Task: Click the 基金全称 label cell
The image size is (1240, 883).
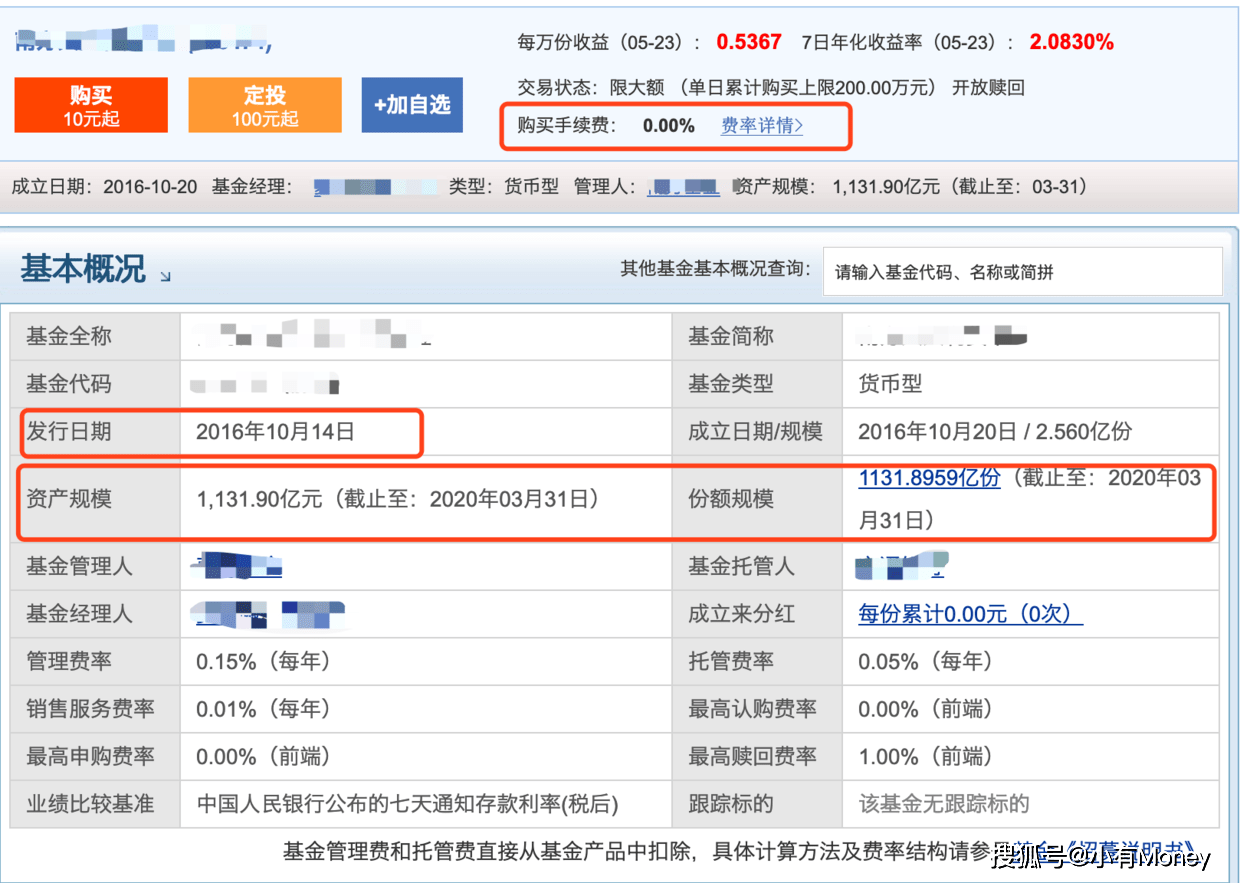Action: tap(95, 337)
